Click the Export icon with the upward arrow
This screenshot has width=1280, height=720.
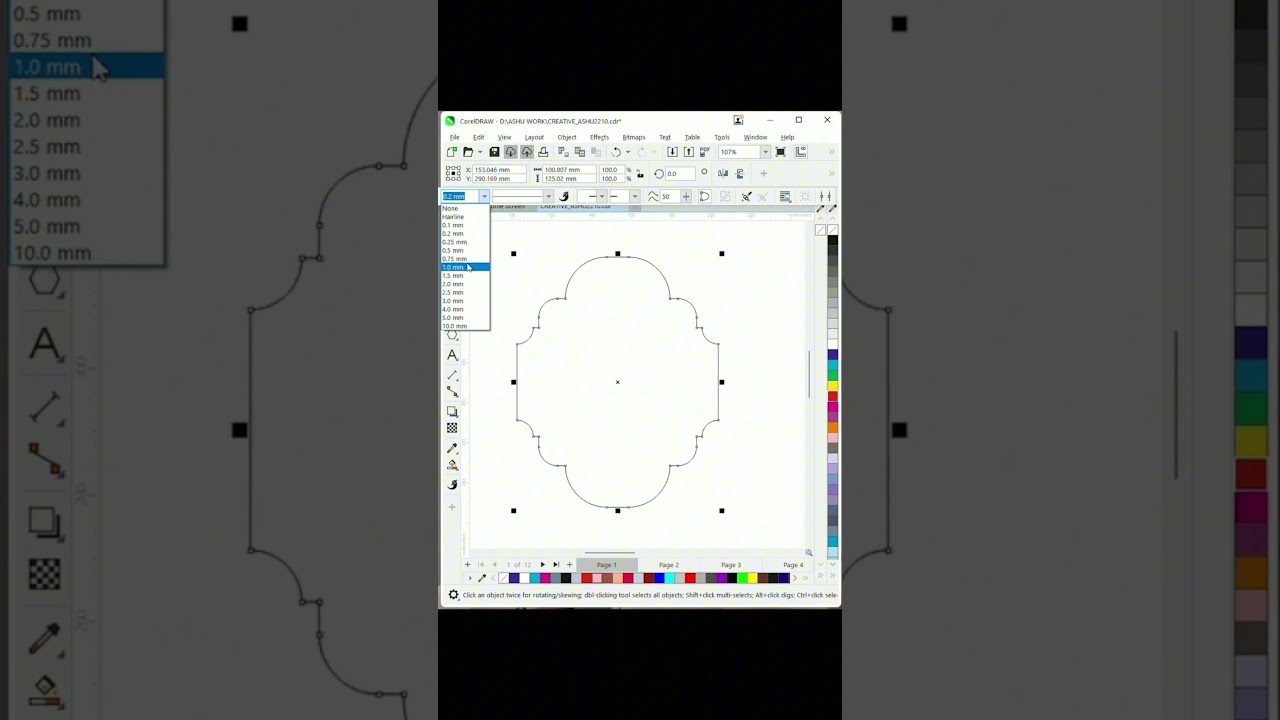tap(688, 152)
